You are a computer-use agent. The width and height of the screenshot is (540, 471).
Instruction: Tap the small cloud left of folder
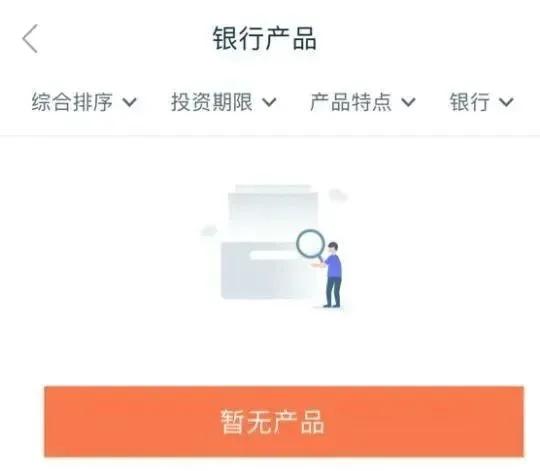[x=209, y=230]
